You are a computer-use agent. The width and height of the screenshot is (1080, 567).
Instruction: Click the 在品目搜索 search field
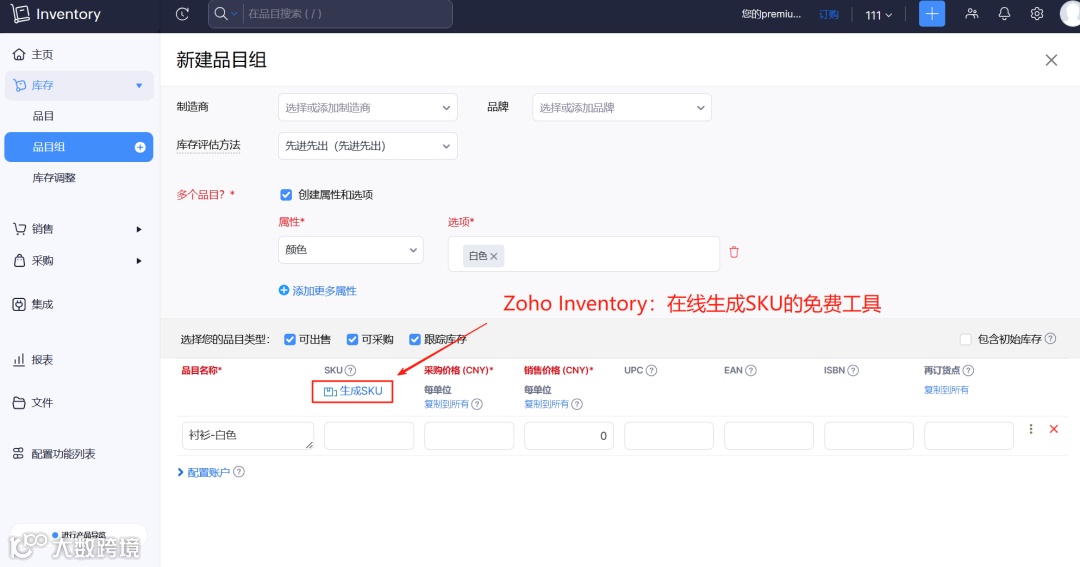coord(348,14)
